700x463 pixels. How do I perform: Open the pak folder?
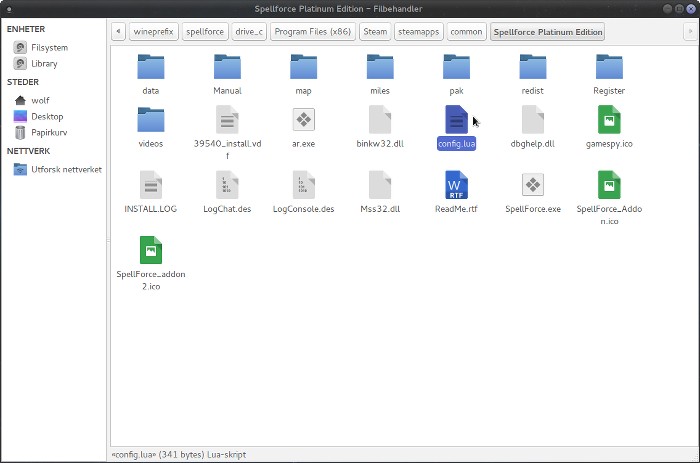(x=456, y=67)
